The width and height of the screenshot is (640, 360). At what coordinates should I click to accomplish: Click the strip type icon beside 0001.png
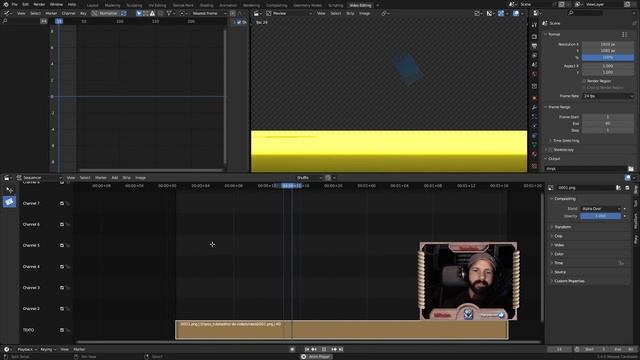(x=551, y=188)
